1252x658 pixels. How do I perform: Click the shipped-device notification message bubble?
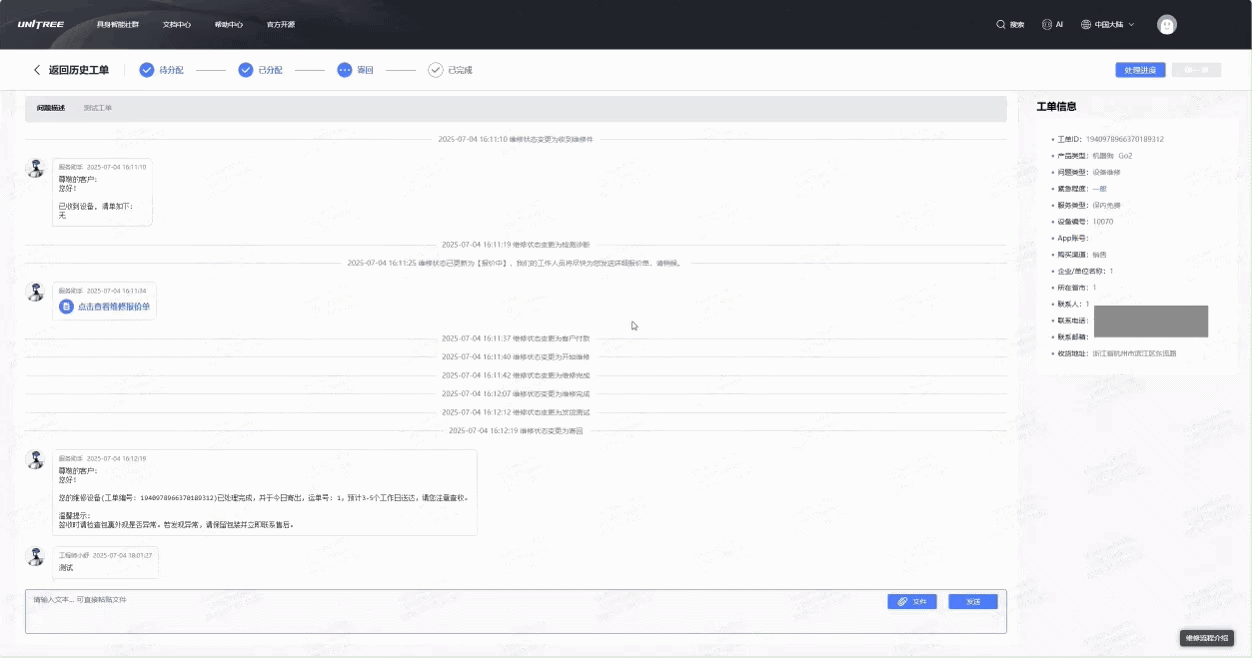coord(264,493)
